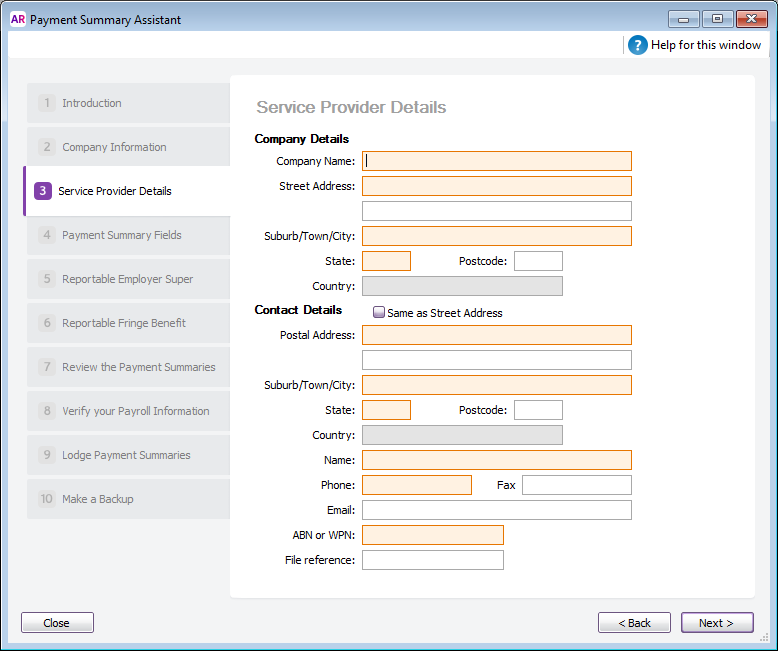Click the Email field
778x651 pixels.
pos(497,510)
